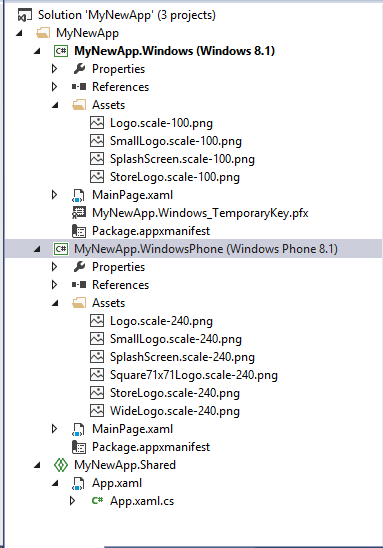Click the image icon beside Square71x71Logo.scale-240.png

point(97,375)
